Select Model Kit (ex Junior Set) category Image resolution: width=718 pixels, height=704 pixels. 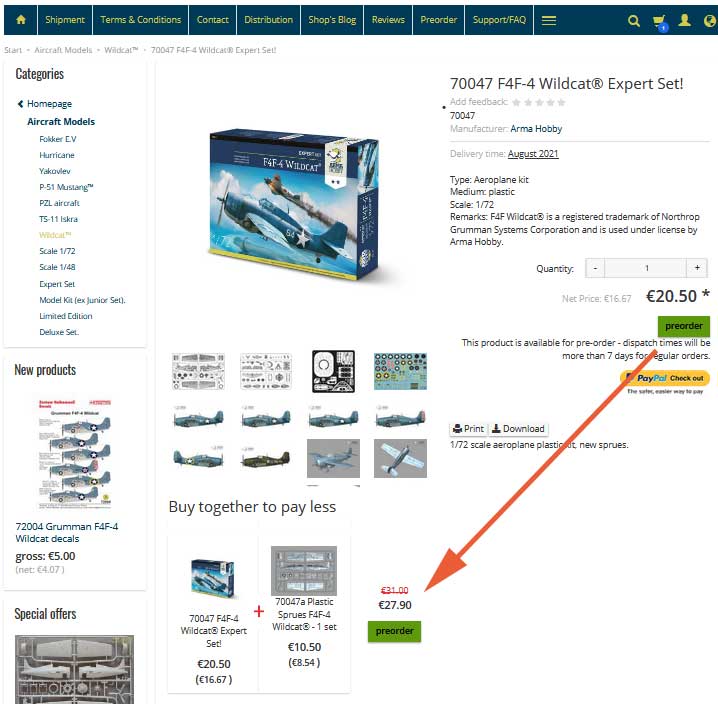(82, 300)
